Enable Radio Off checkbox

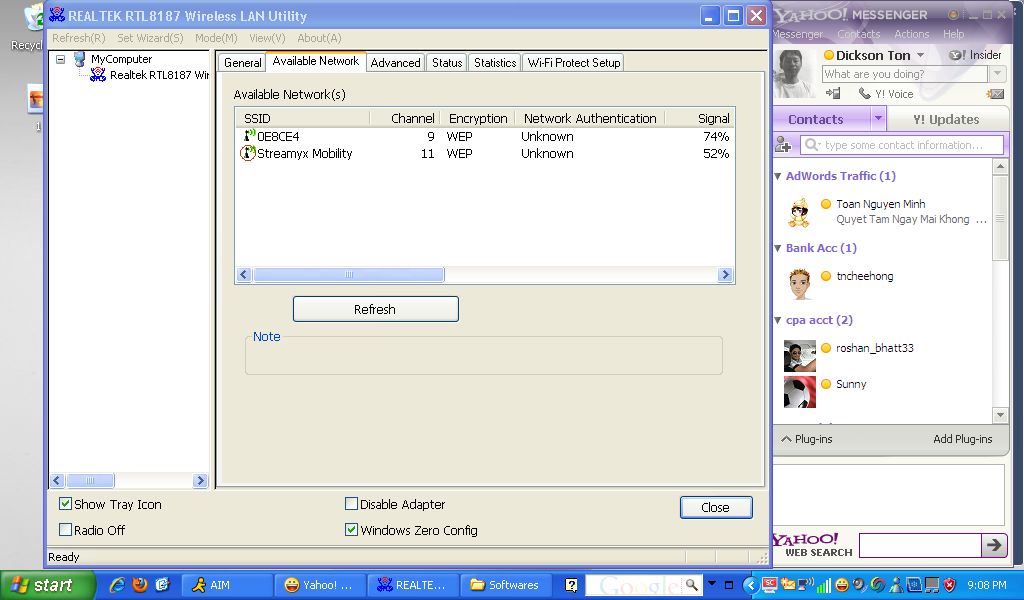pyautogui.click(x=65, y=529)
